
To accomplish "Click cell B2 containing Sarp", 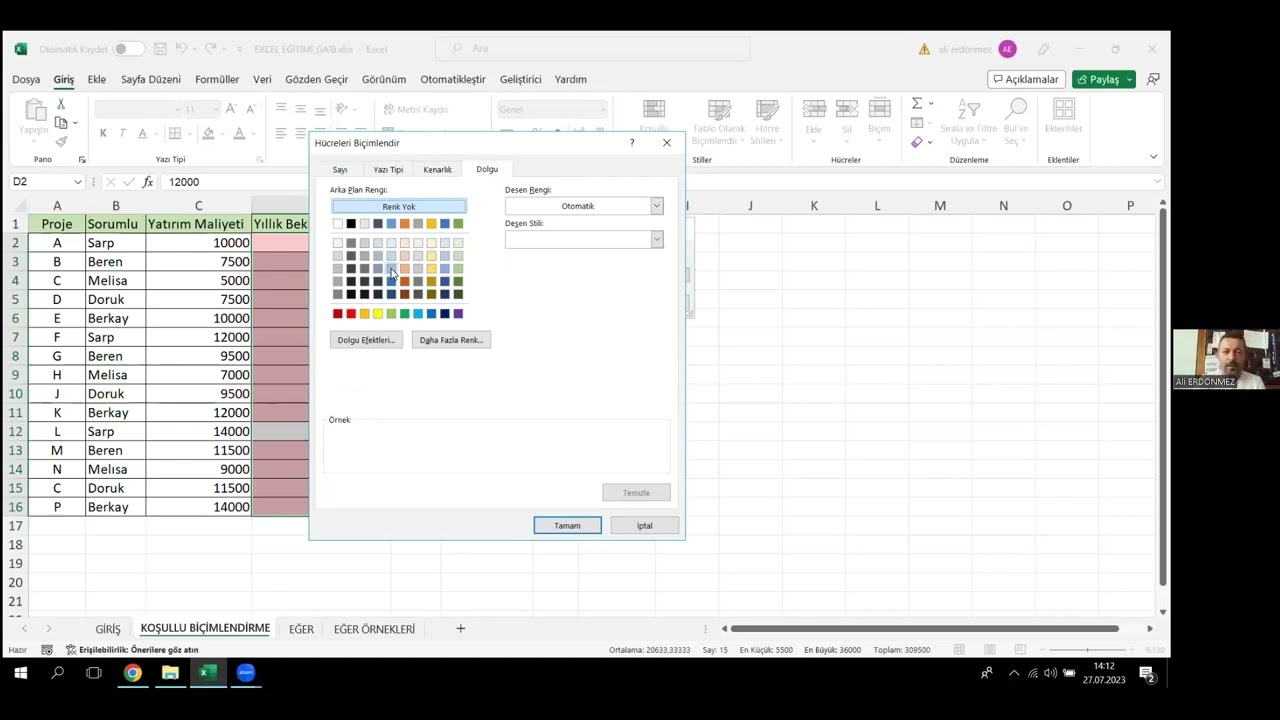I will (115, 243).
